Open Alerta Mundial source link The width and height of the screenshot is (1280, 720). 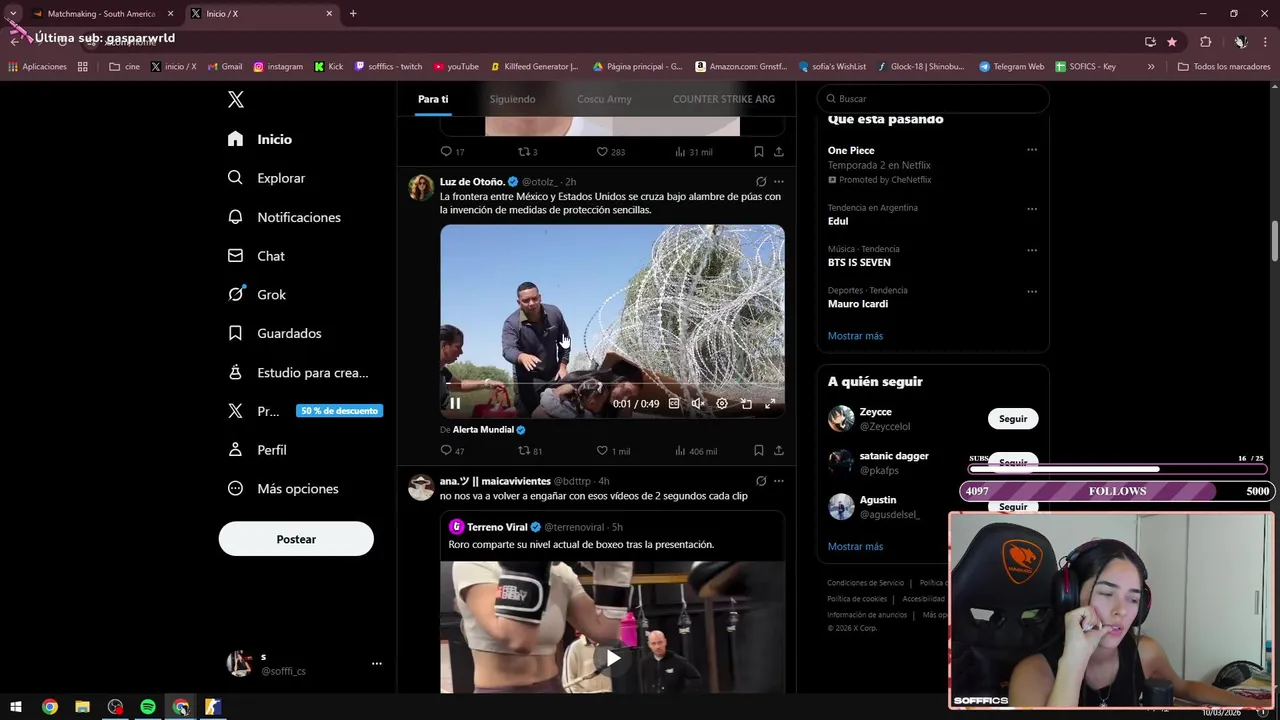coord(488,430)
